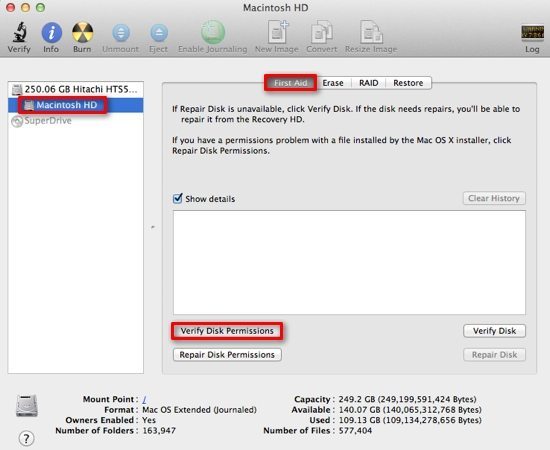Click Repair Disk Permissions button

point(227,355)
